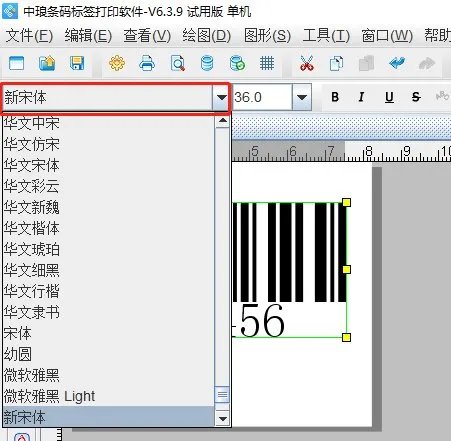Open the 窗口(W) menu
Image resolution: width=451 pixels, height=441 pixels.
tap(387, 35)
